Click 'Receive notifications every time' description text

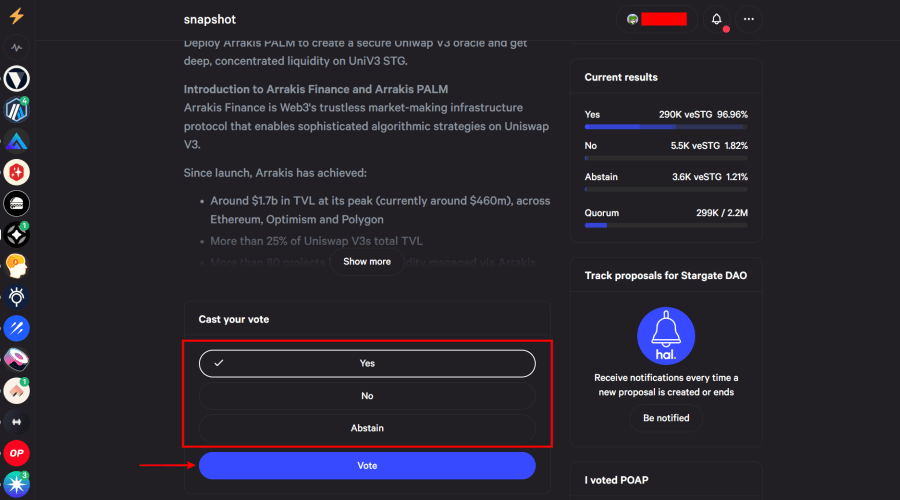pos(666,385)
